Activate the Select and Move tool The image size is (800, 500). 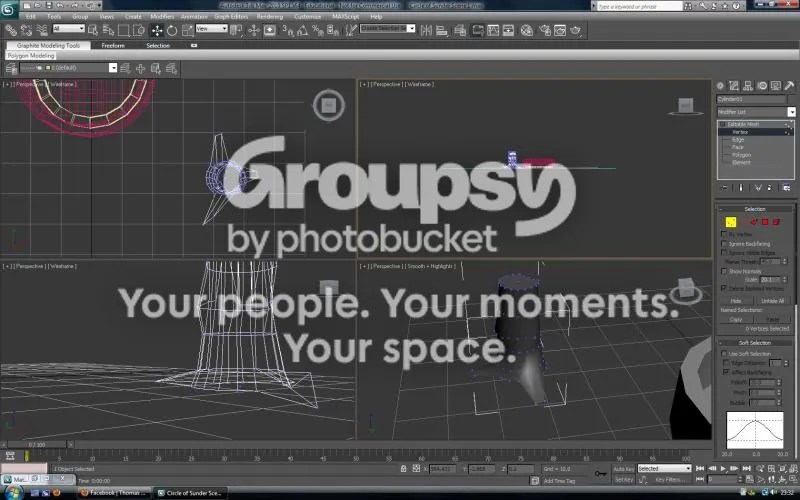click(157, 31)
